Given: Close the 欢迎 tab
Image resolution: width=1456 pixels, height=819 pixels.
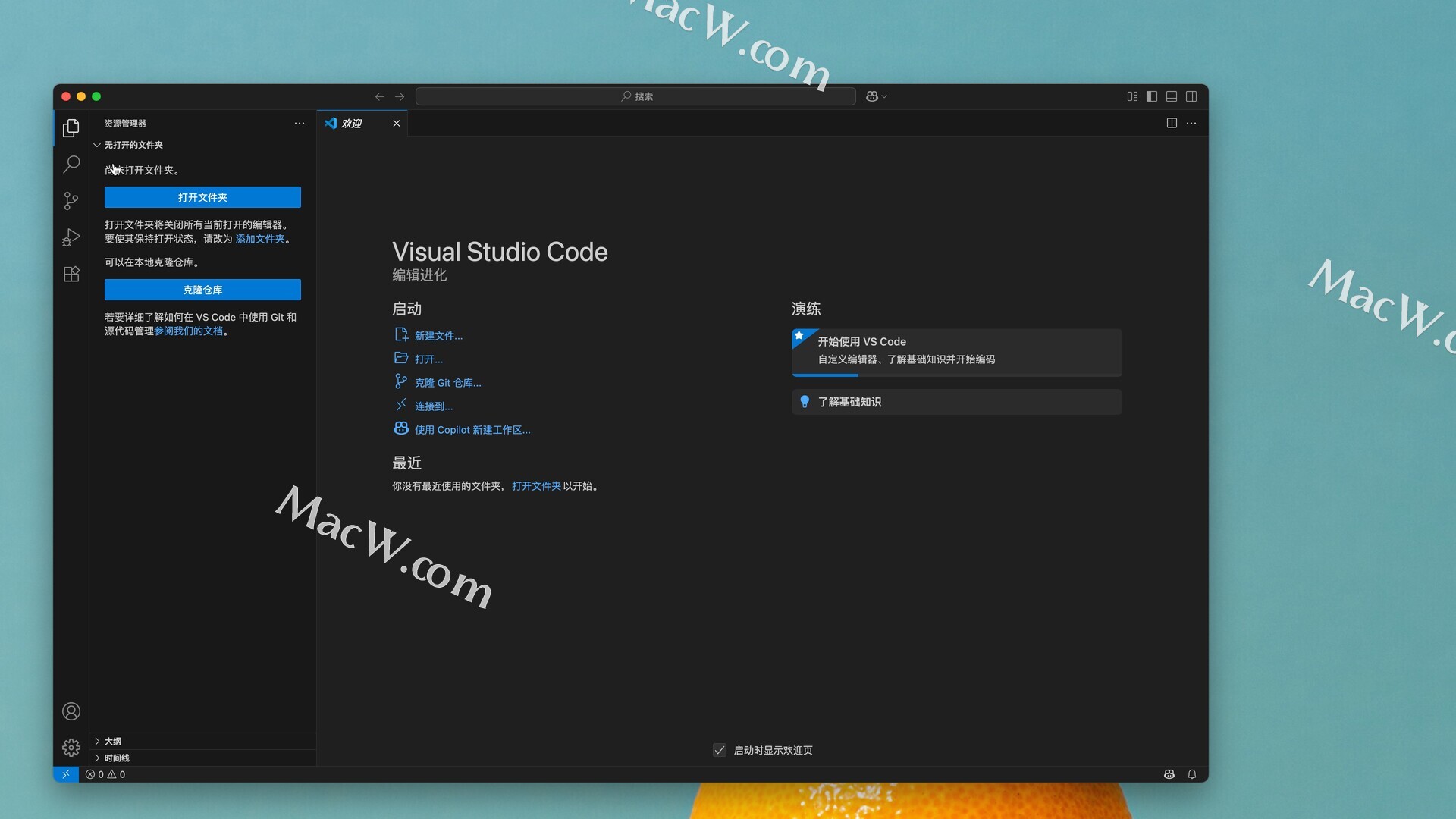Looking at the screenshot, I should pos(397,123).
